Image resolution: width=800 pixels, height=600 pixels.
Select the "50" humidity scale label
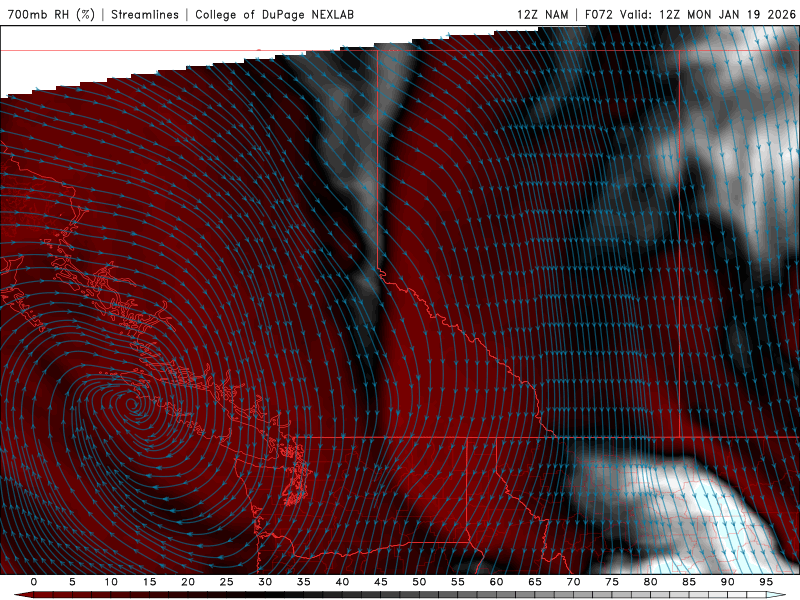[x=419, y=582]
